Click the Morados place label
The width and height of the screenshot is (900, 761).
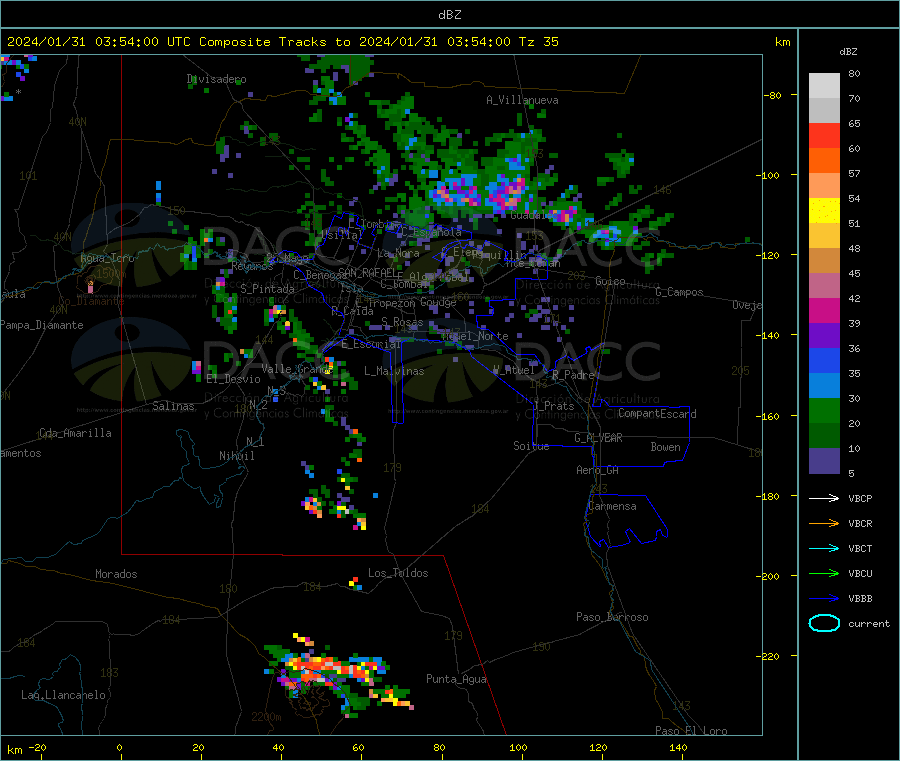click(116, 574)
